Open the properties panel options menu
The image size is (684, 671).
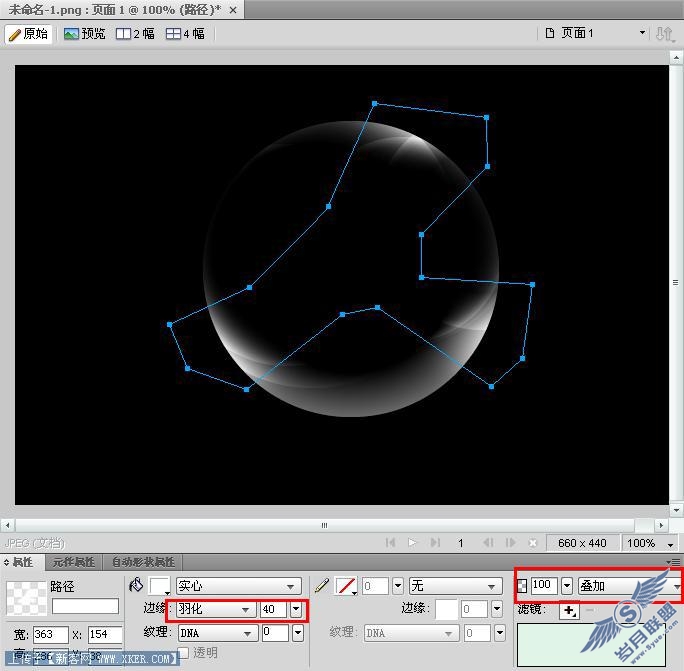point(675,562)
